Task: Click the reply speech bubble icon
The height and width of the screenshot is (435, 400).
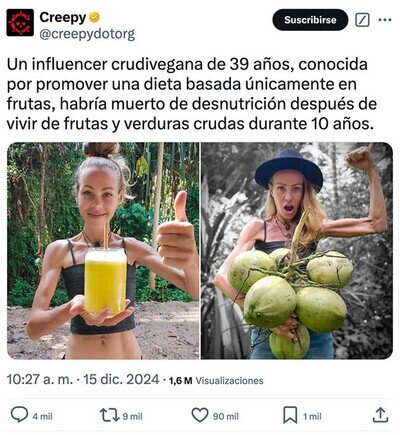Action: [19, 415]
